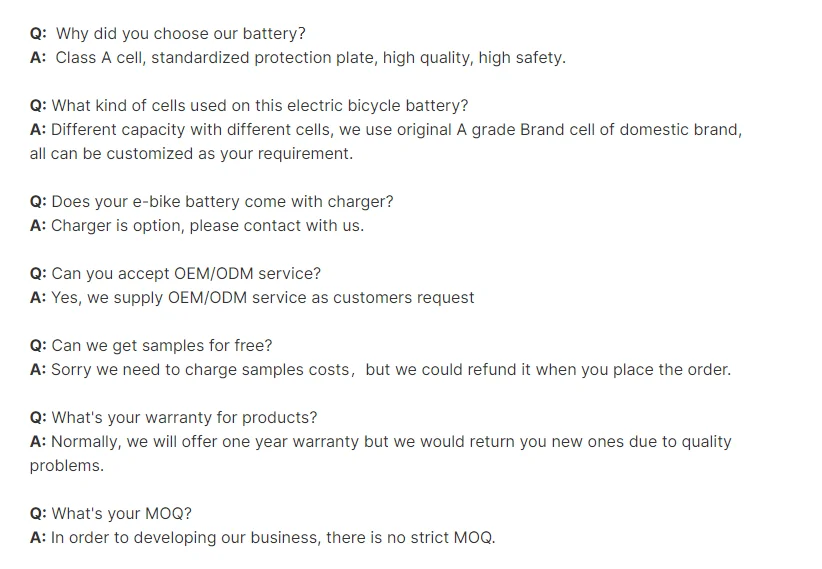Click the bold 'A:' label before 'Charger is option'
This screenshot has height=569, width=822.
pos(38,226)
